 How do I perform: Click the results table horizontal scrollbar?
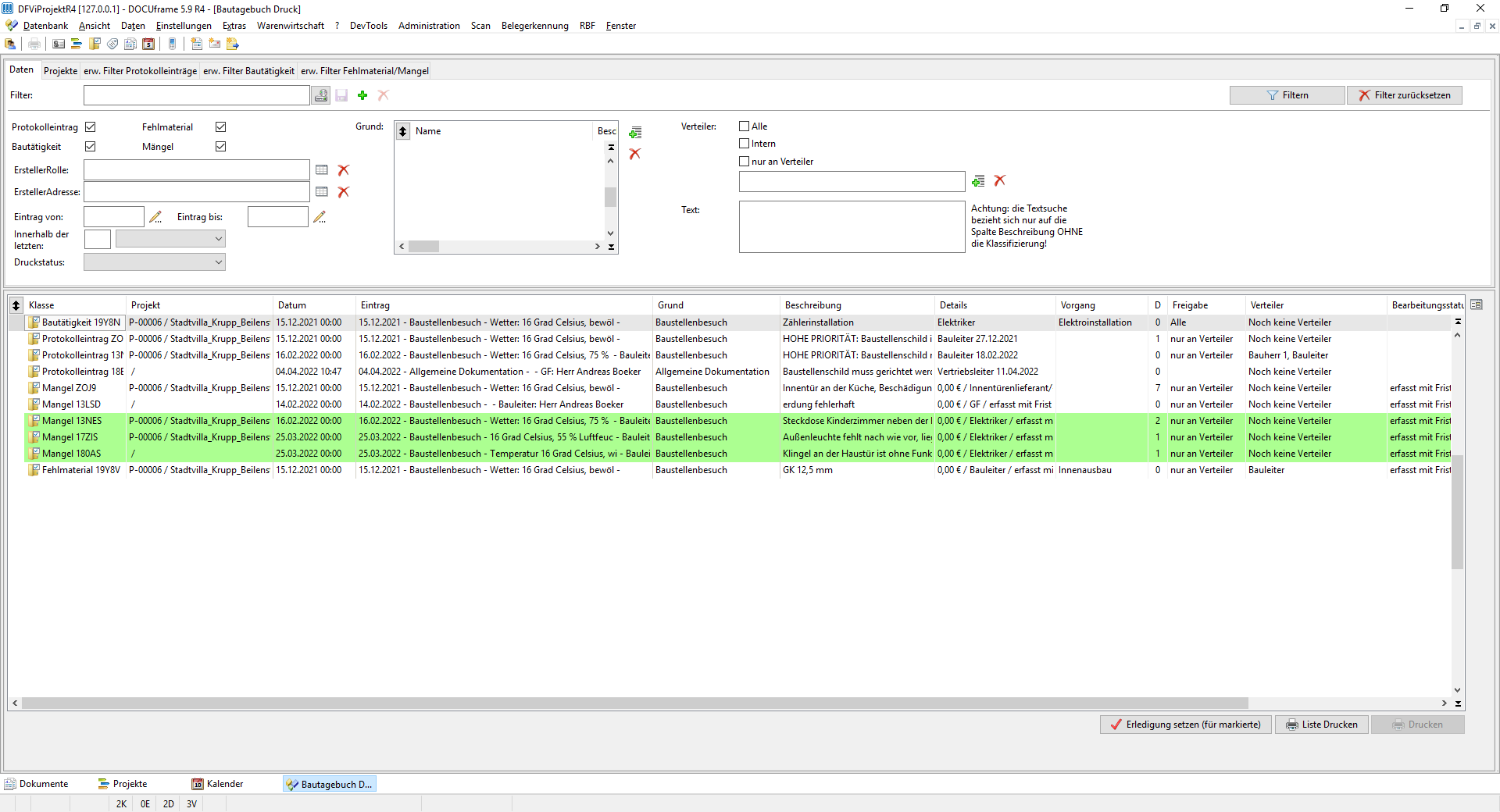pos(634,703)
